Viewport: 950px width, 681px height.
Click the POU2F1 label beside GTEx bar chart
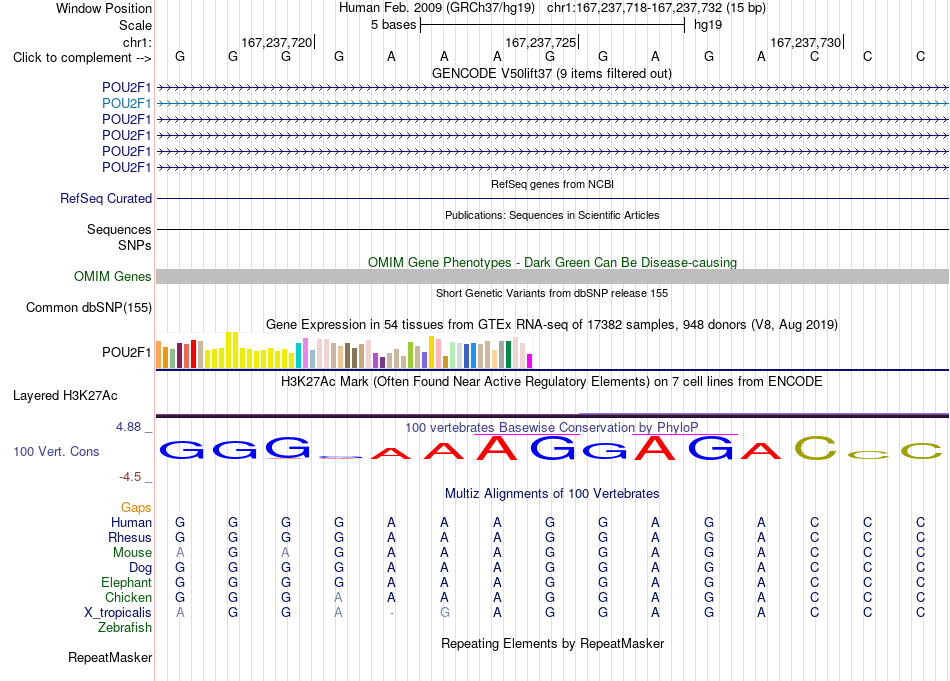126,352
